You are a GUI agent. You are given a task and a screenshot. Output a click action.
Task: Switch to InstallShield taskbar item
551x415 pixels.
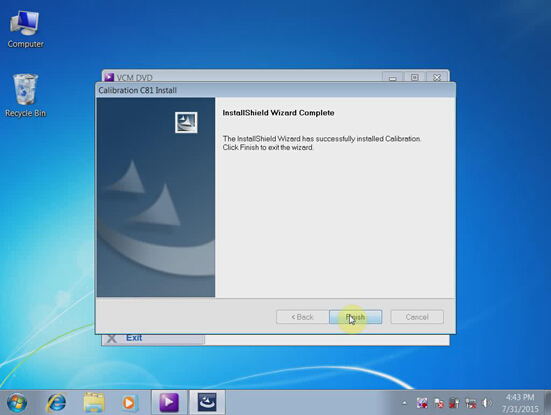207,402
